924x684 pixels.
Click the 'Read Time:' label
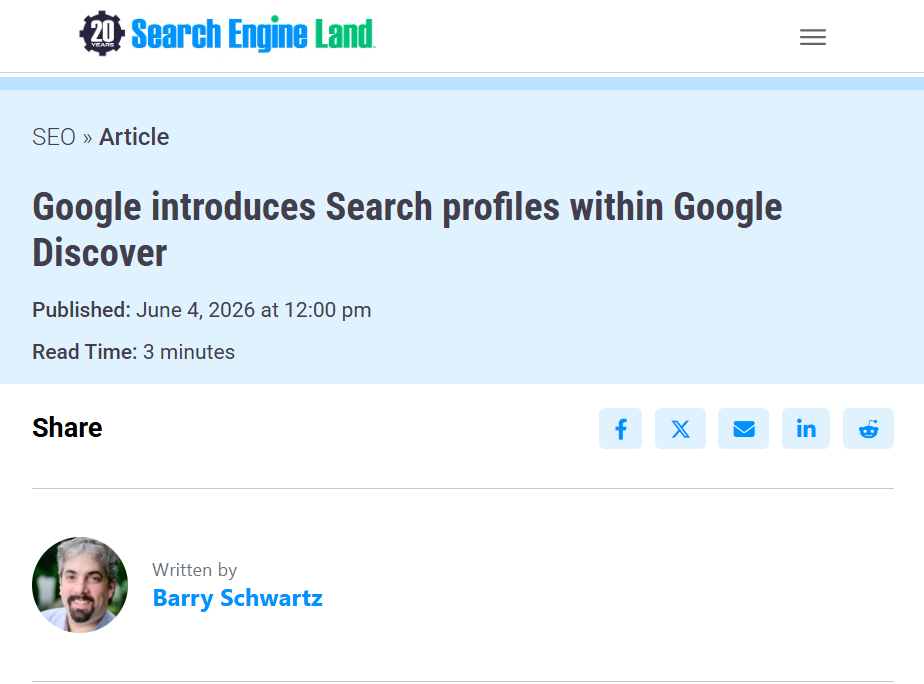(84, 352)
